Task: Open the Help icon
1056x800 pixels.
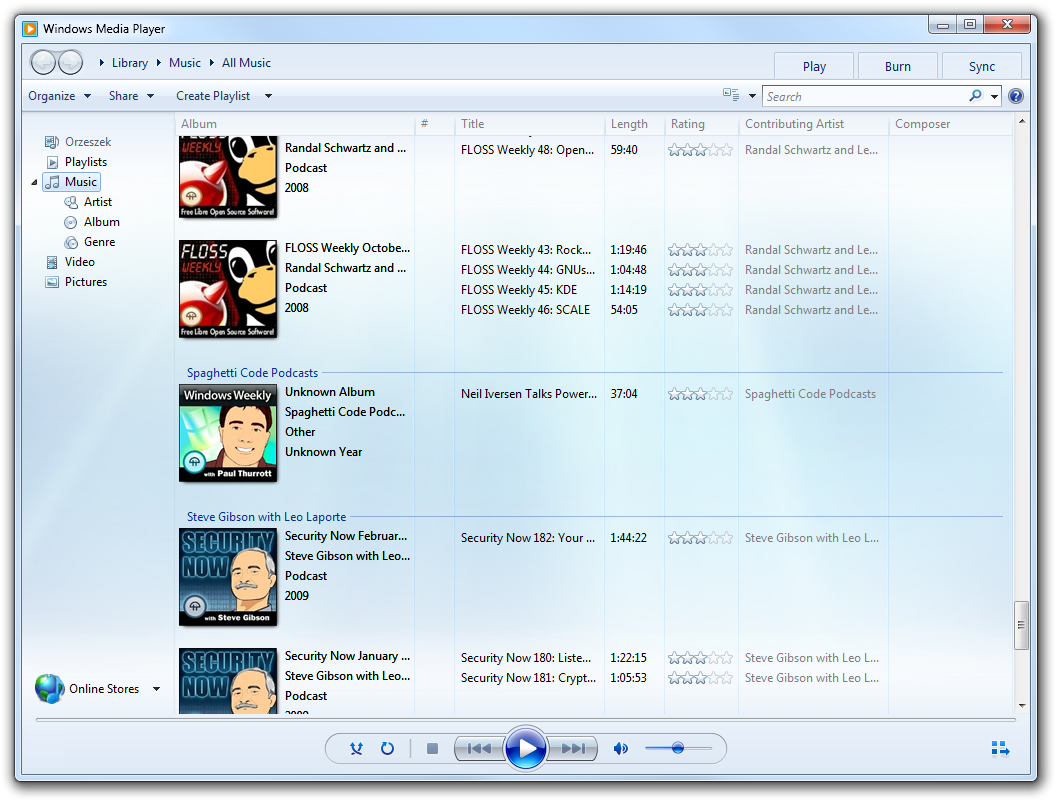Action: [1016, 96]
